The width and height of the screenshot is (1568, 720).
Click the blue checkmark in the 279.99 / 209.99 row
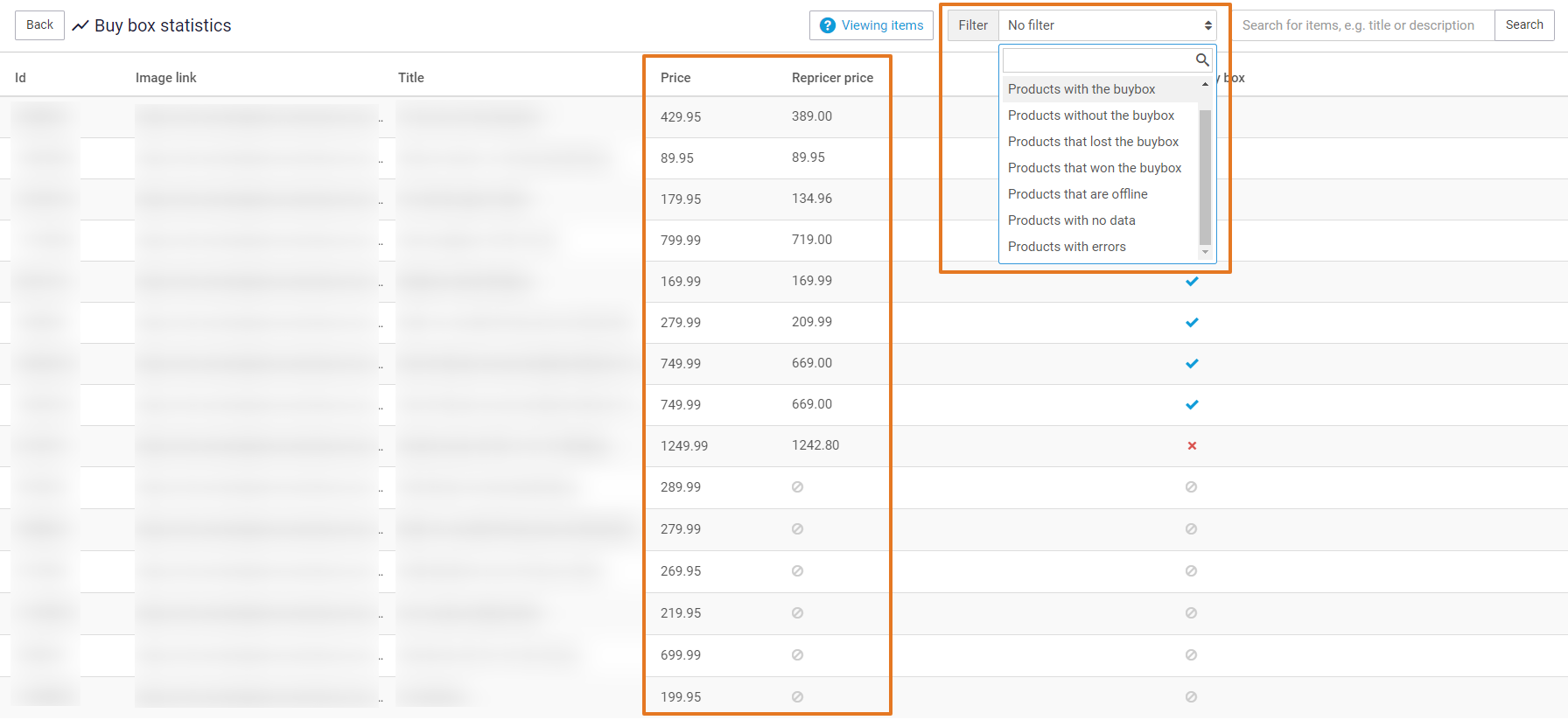click(x=1192, y=323)
